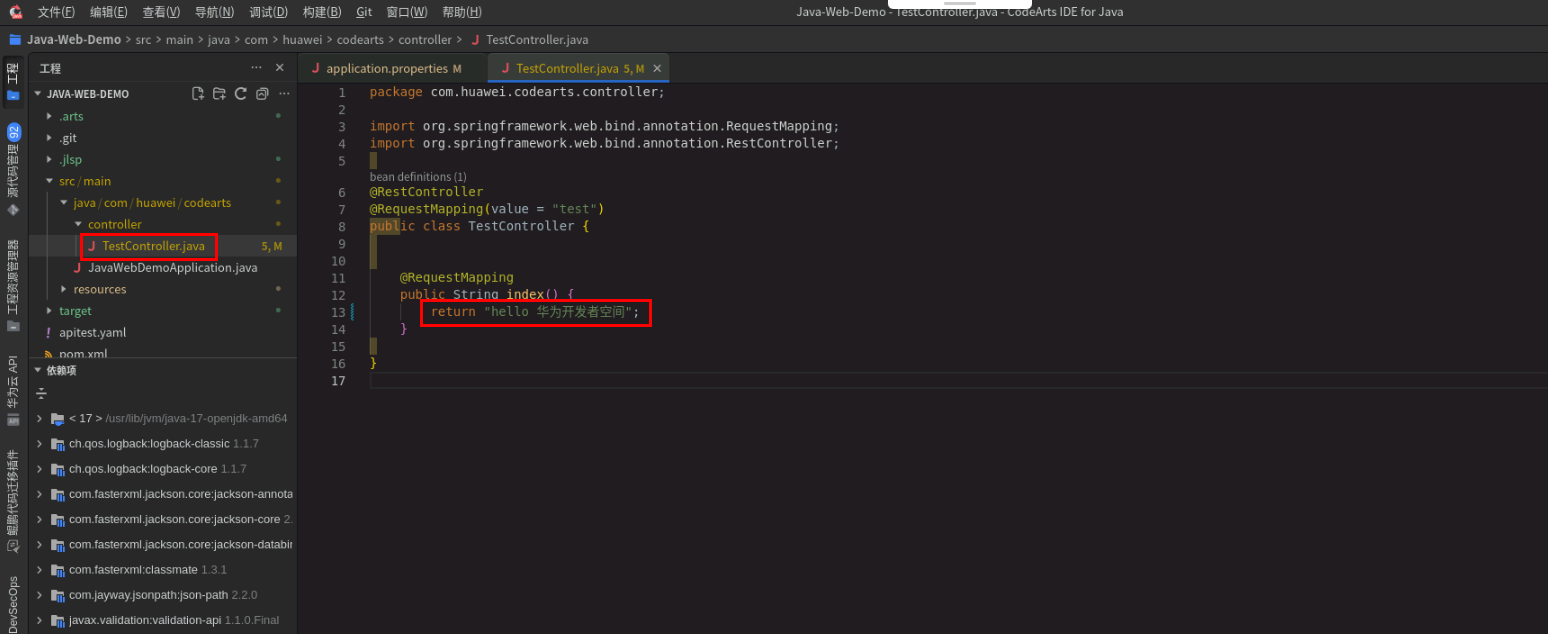Image resolution: width=1548 pixels, height=634 pixels.
Task: Toggle the .git folder open
Action: (48, 137)
